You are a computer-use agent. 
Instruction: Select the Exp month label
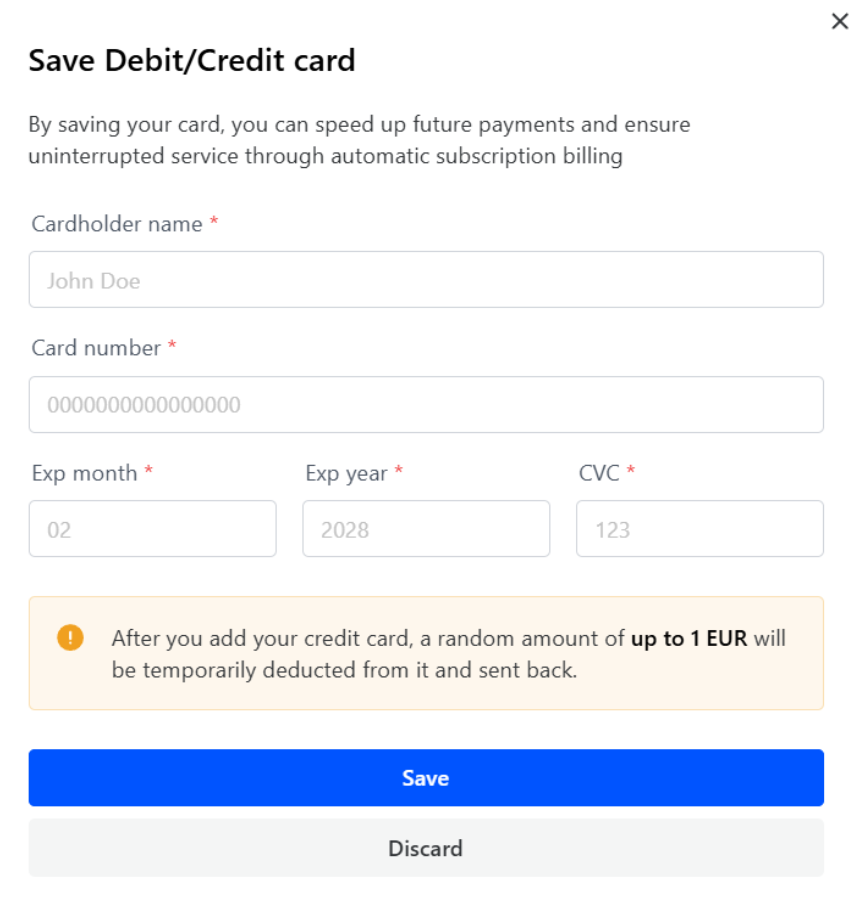84,473
